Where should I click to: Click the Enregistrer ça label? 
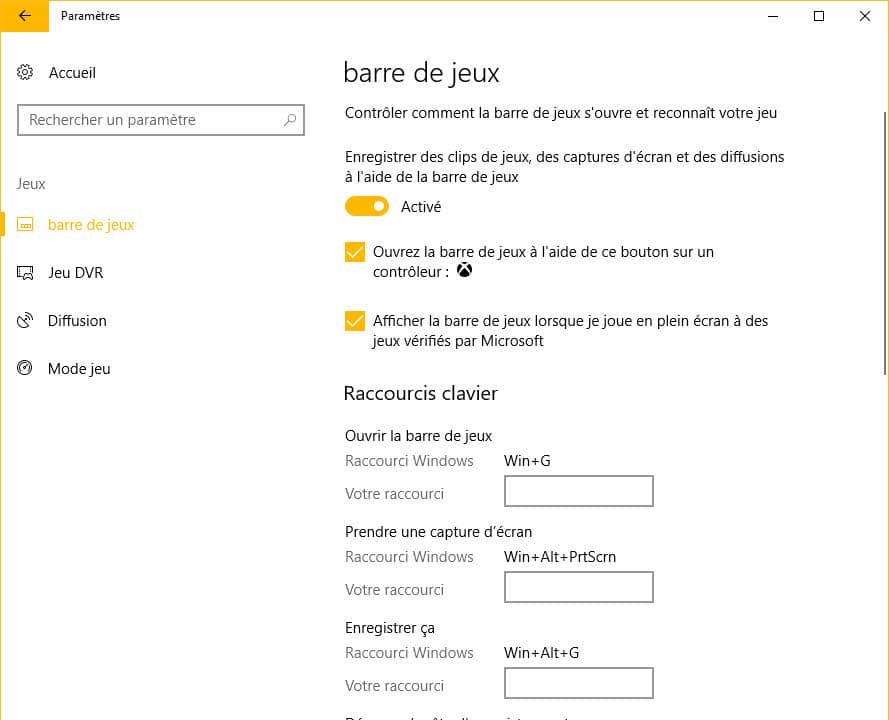coord(390,628)
